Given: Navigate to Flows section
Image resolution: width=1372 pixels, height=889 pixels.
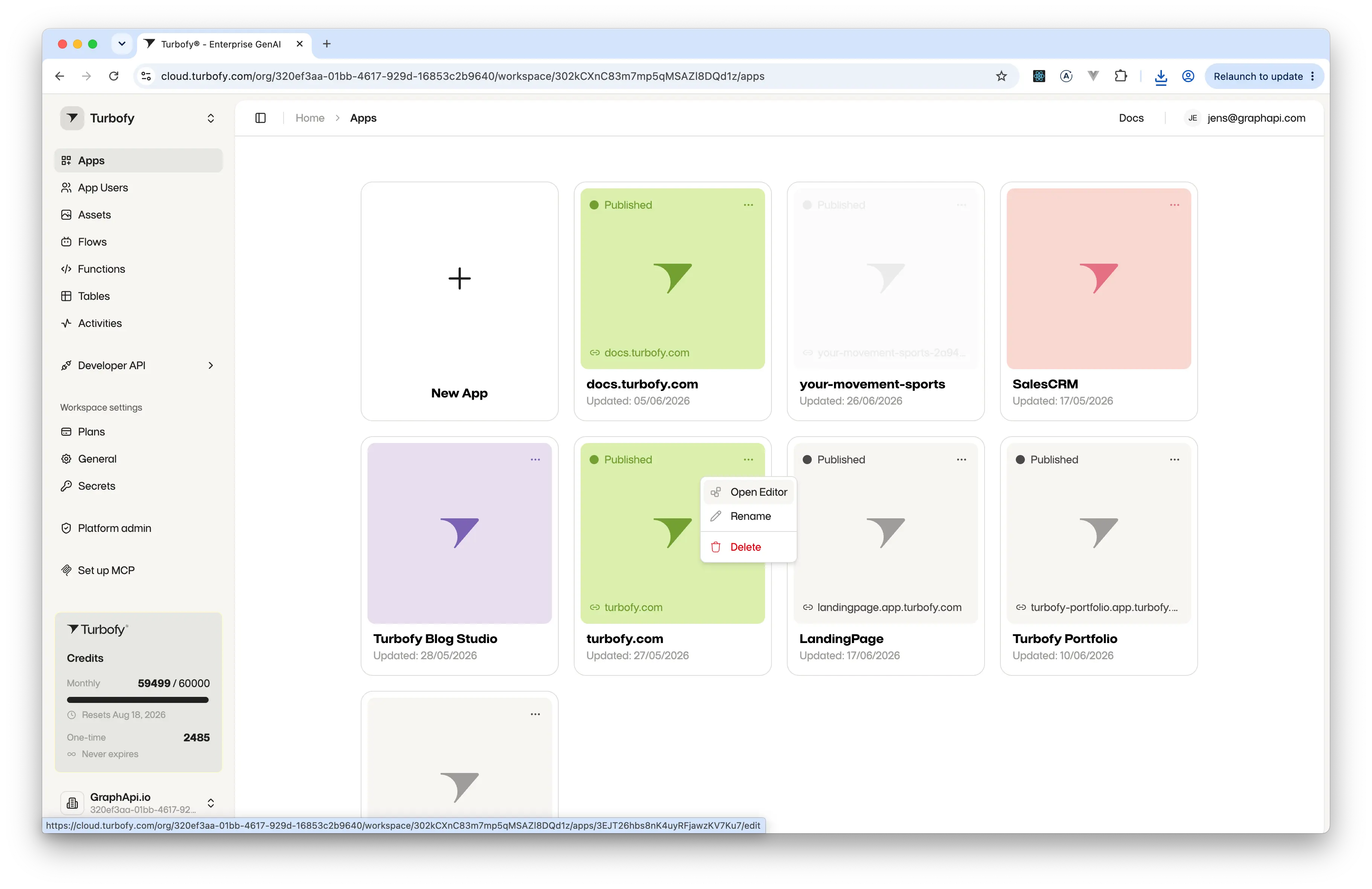Looking at the screenshot, I should [138, 242].
